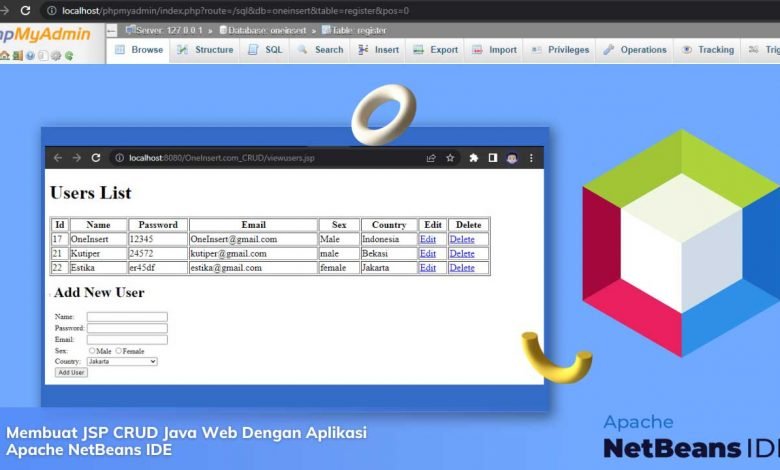This screenshot has width=780, height=470.
Task: Click cell 'estika@gmail.com'
Action: (253, 268)
